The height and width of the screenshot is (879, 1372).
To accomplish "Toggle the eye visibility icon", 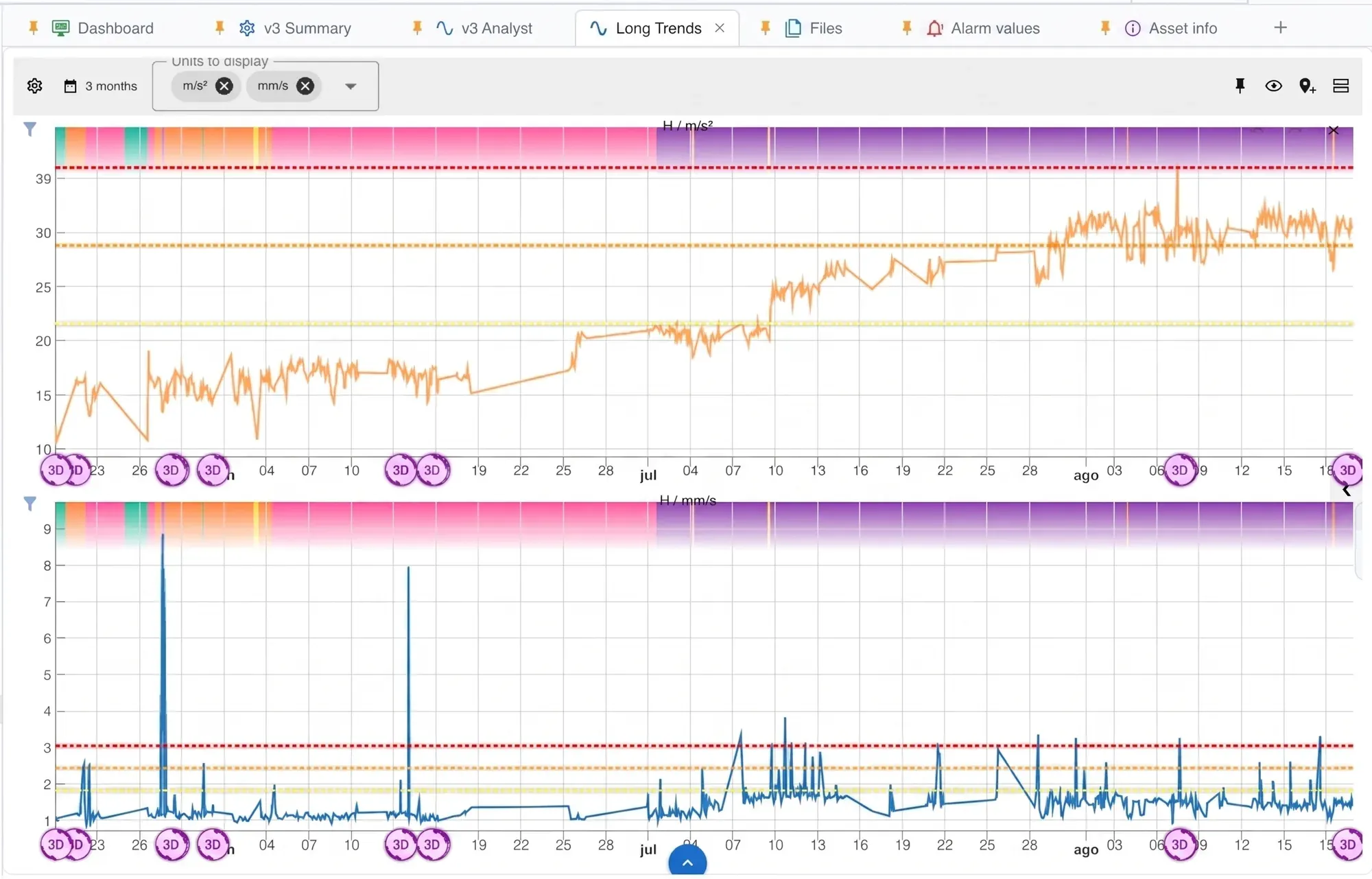I will pyautogui.click(x=1273, y=86).
